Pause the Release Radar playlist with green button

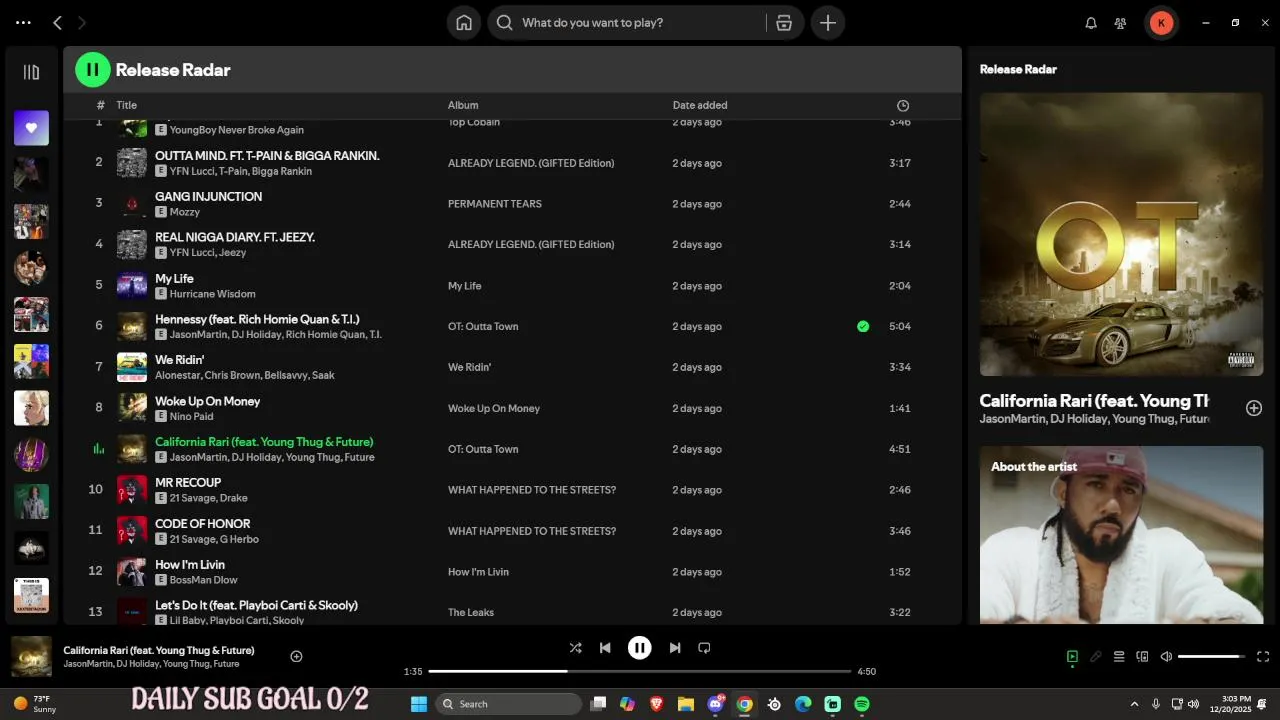tap(92, 69)
